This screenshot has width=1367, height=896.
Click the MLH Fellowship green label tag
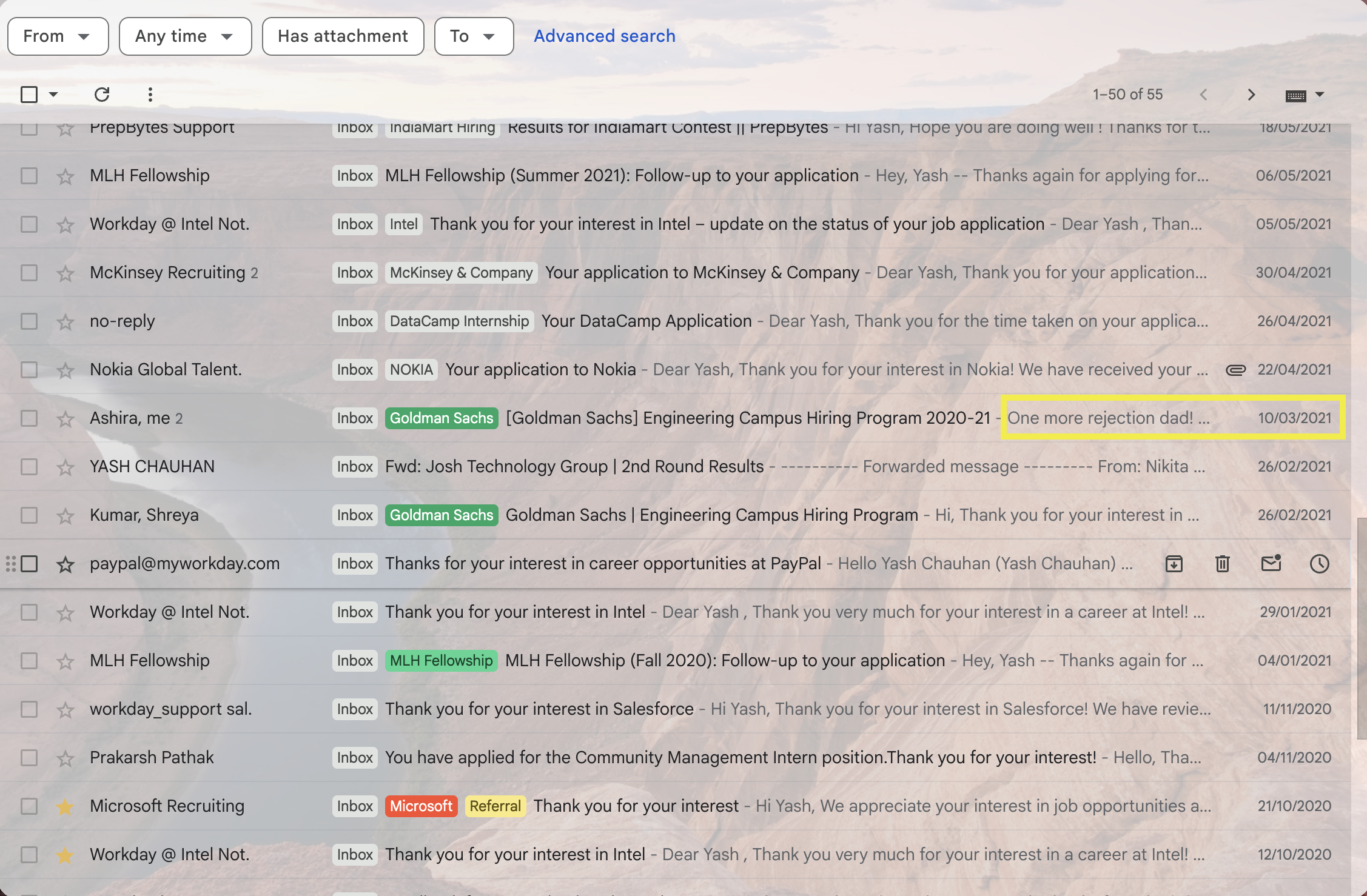[442, 661]
